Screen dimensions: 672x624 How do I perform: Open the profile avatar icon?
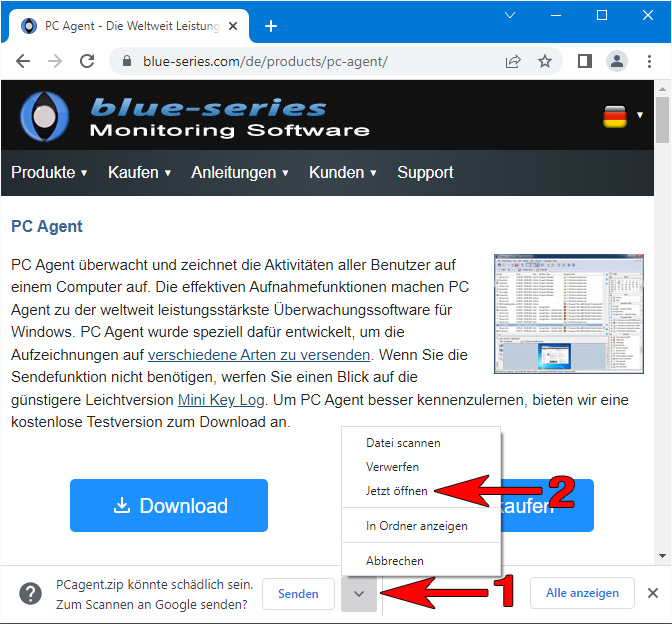pyautogui.click(x=617, y=61)
